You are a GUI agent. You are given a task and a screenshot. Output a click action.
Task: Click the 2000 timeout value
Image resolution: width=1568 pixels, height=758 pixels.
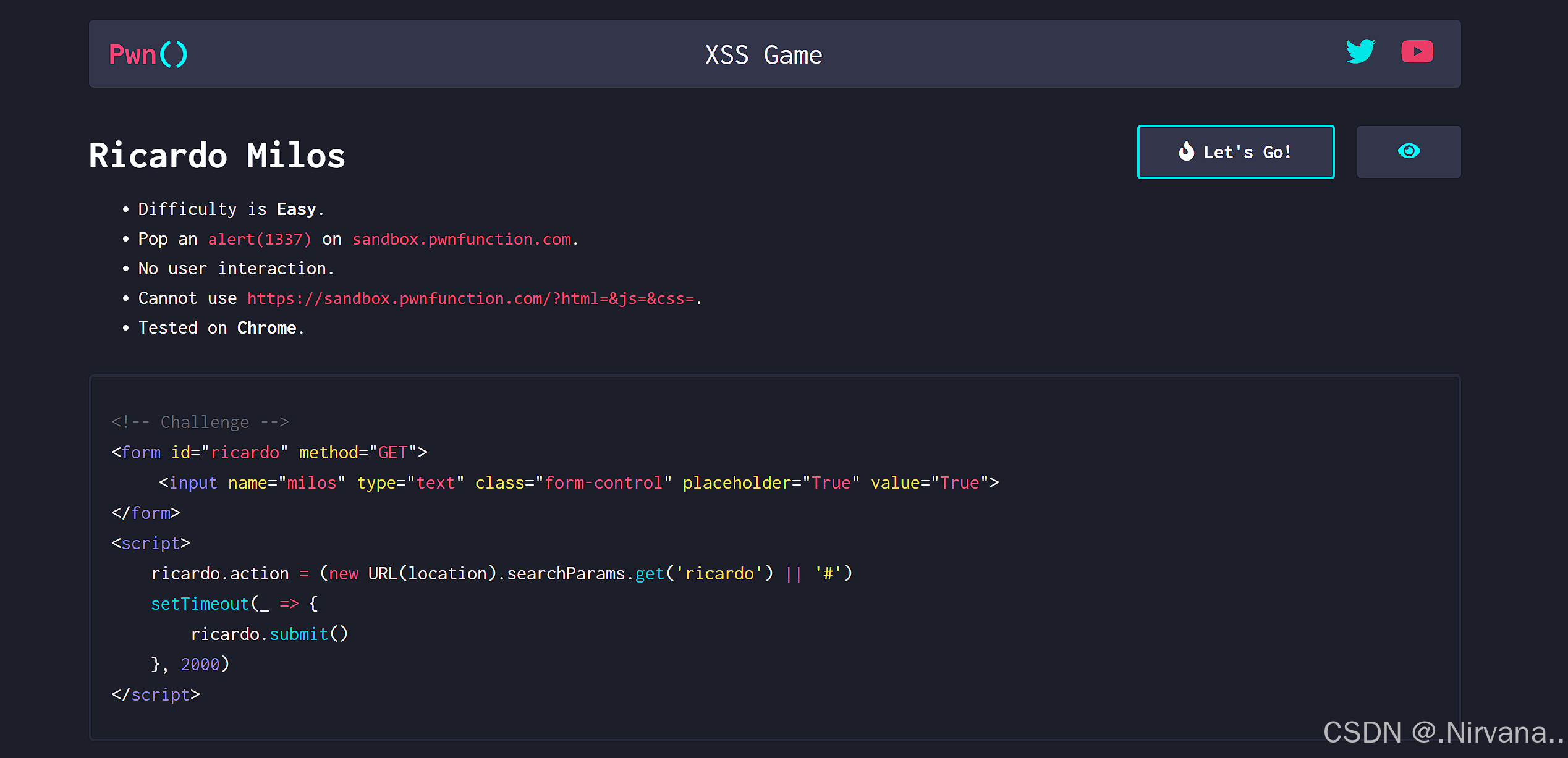point(200,664)
